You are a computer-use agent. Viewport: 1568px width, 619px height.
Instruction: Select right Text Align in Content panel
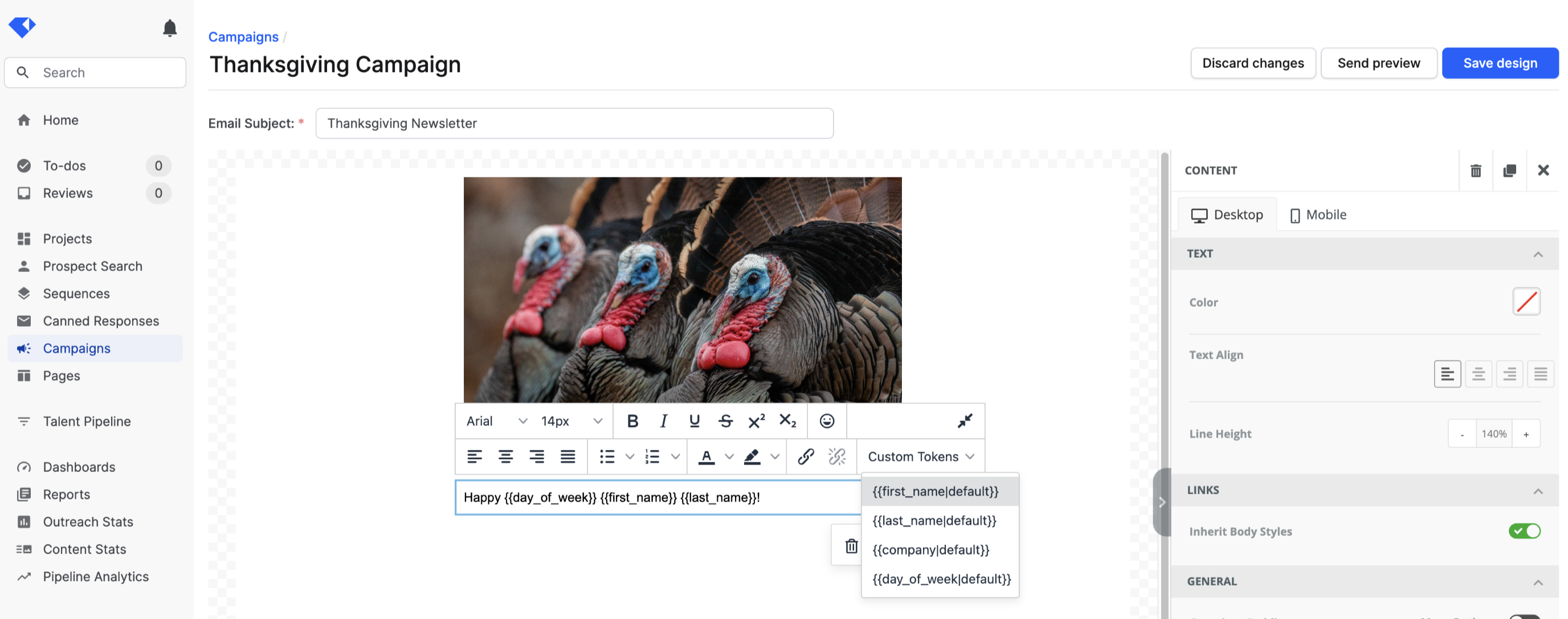[x=1509, y=374]
